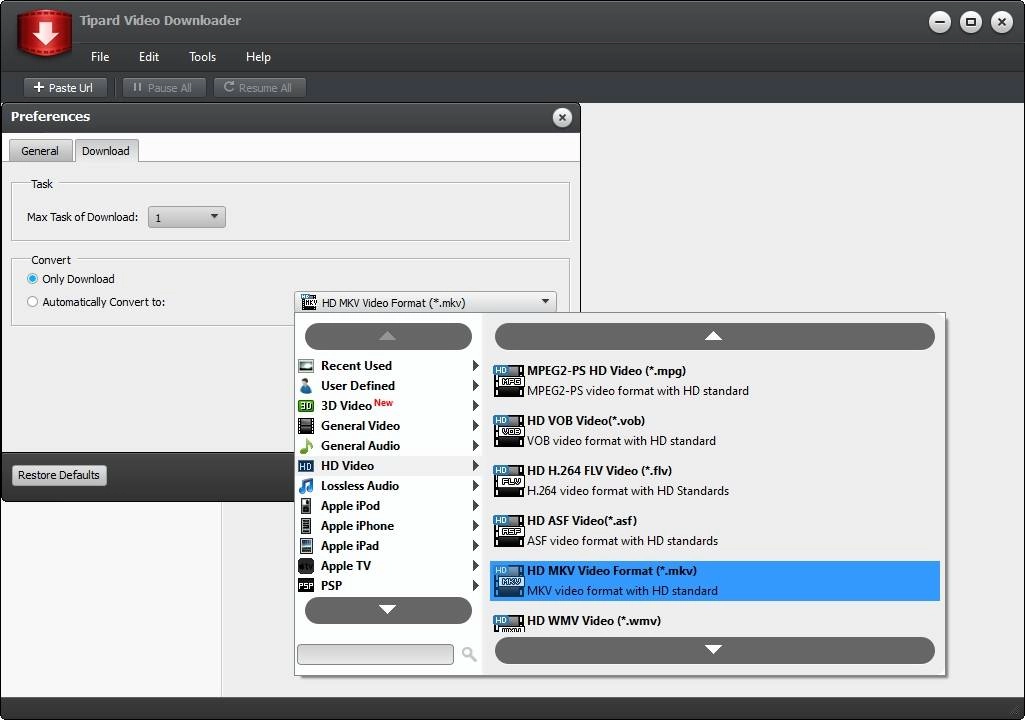The image size is (1025, 720).
Task: Expand the Recent Used submenu arrow
Action: (476, 366)
